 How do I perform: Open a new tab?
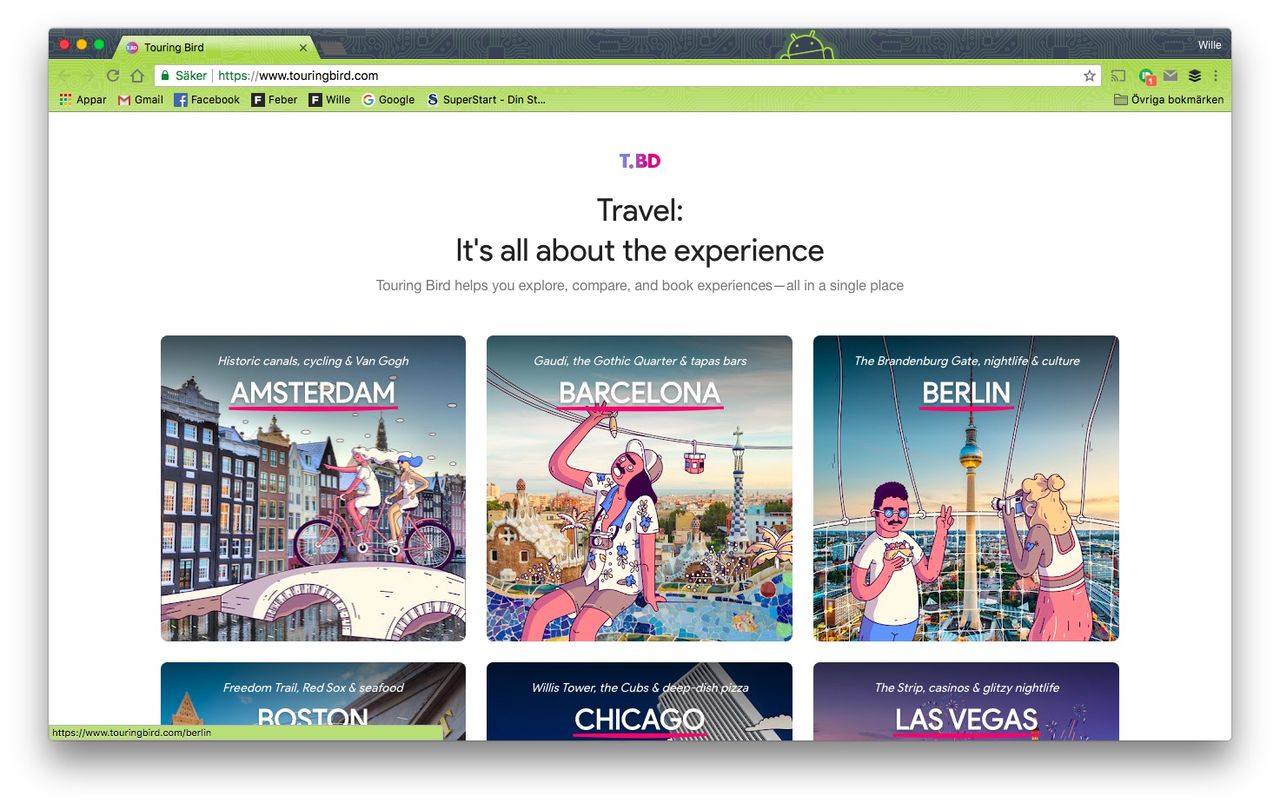(x=332, y=48)
